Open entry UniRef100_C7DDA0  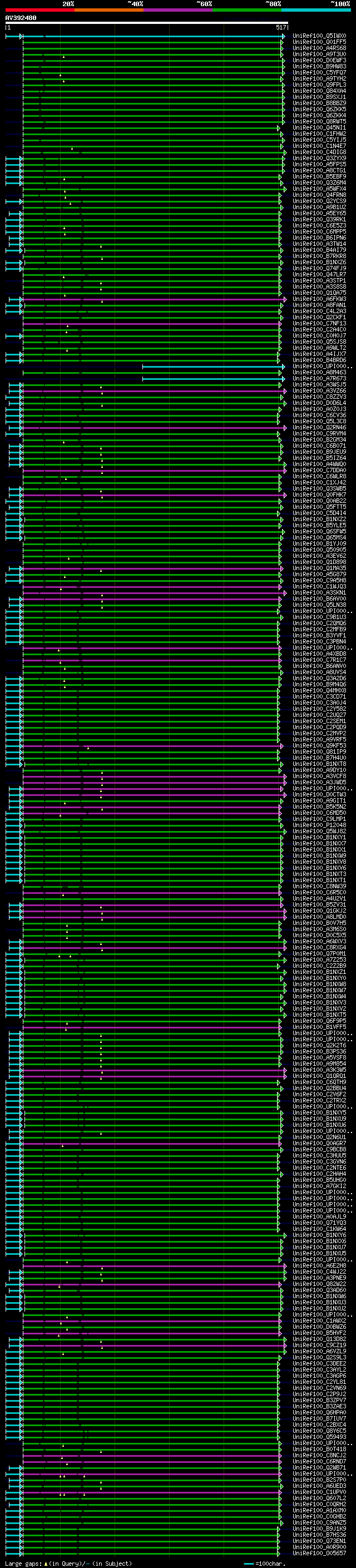(319, 470)
